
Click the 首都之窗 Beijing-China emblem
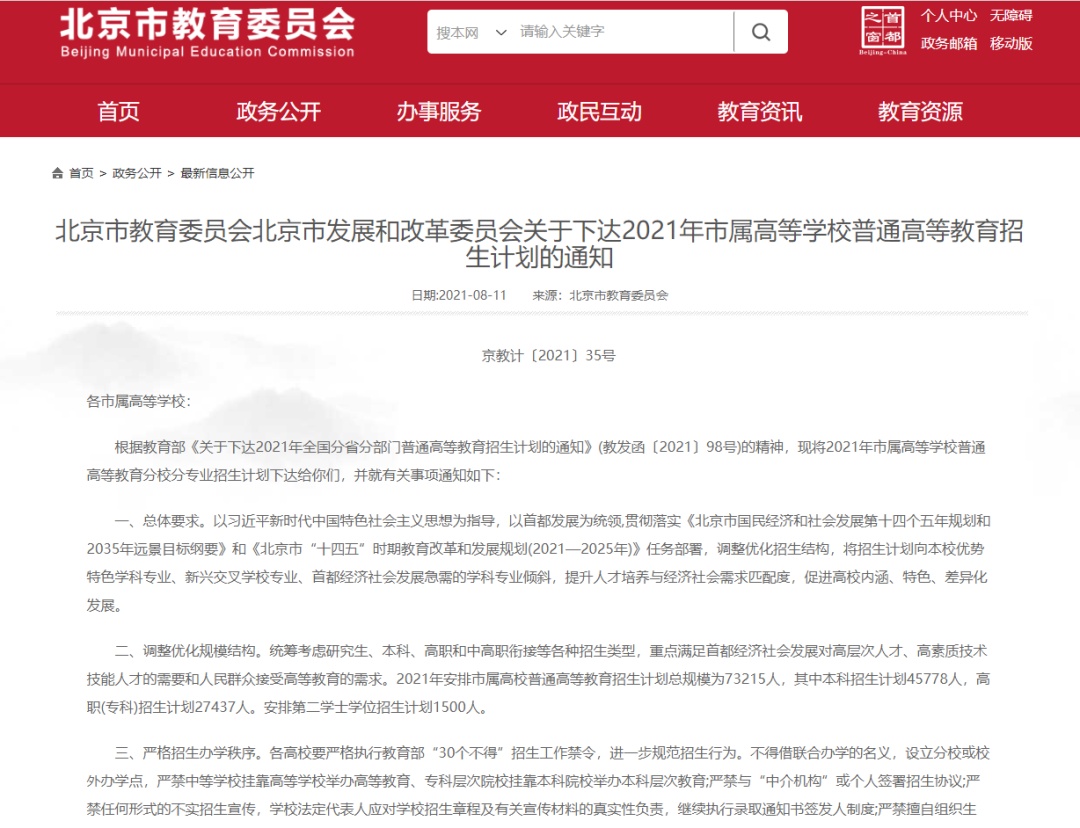pos(883,30)
